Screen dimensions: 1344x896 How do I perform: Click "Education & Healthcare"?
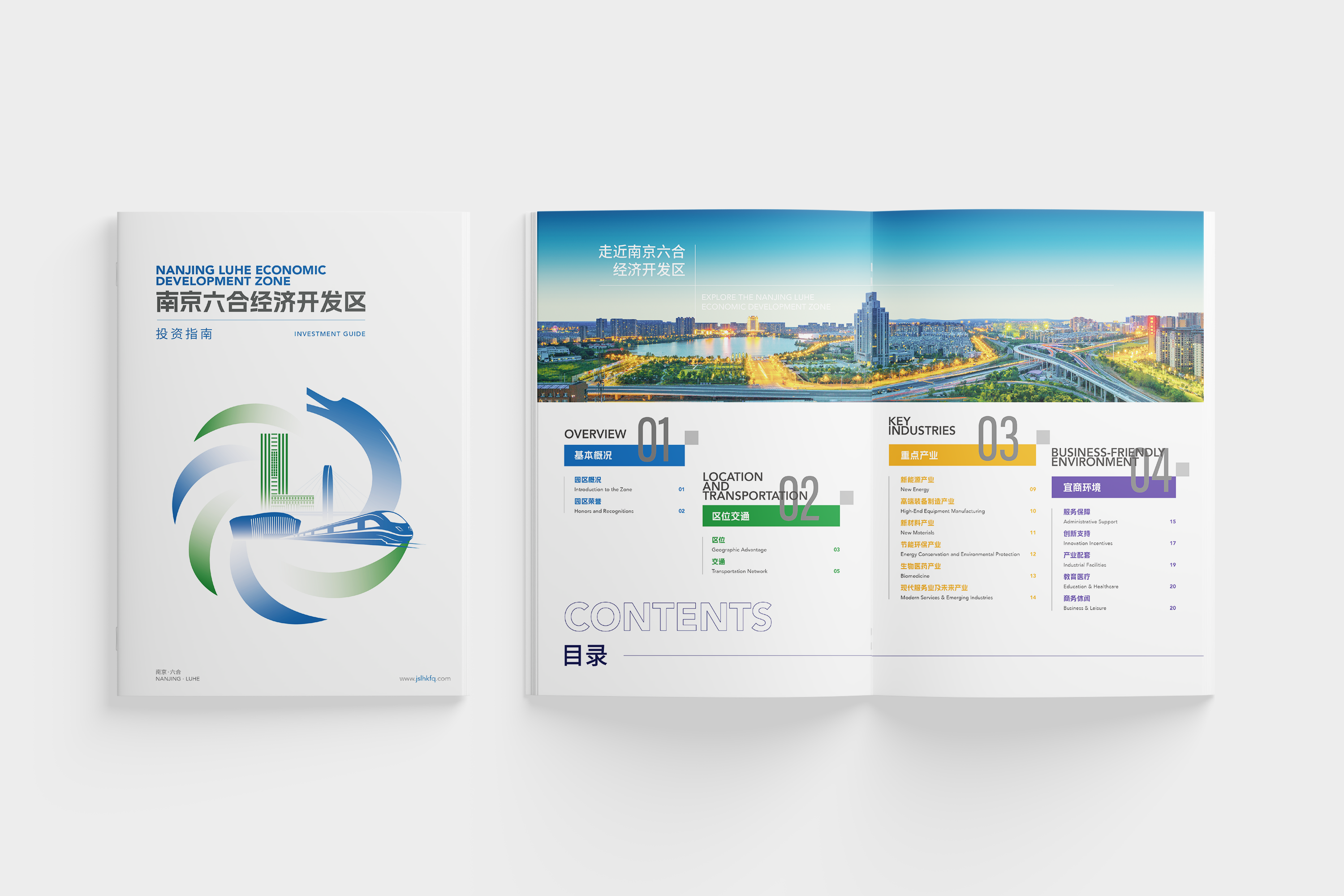(x=1091, y=587)
